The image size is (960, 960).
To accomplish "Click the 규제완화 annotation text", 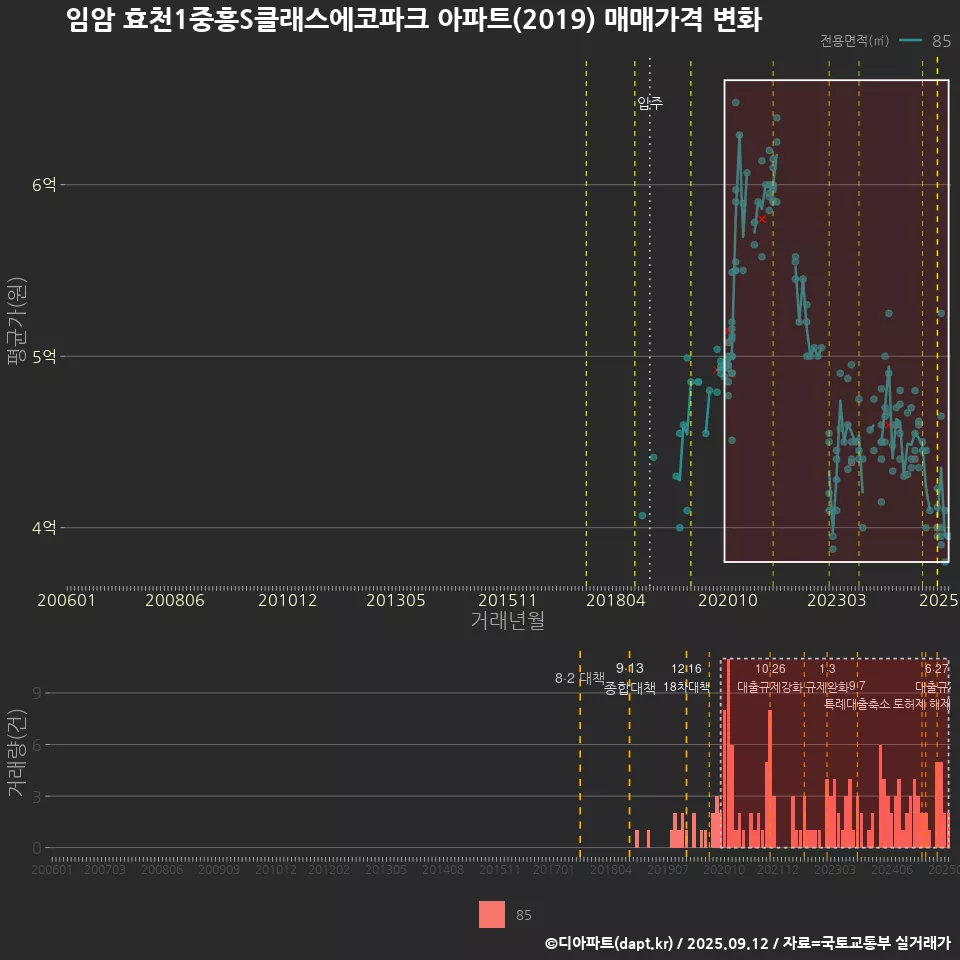I will tap(827, 686).
